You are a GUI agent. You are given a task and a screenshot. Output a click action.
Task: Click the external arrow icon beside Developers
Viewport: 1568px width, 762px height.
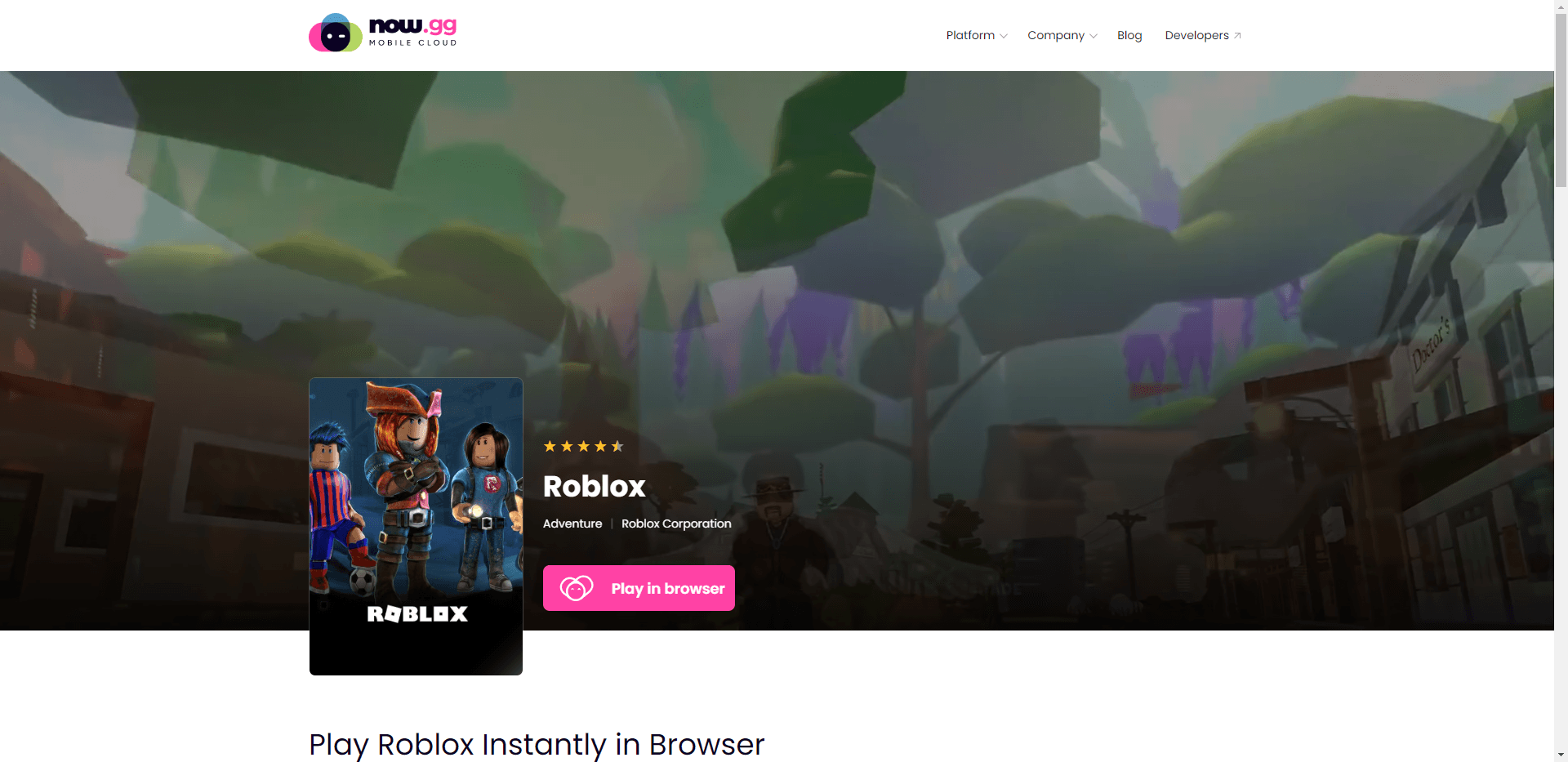pyautogui.click(x=1237, y=36)
